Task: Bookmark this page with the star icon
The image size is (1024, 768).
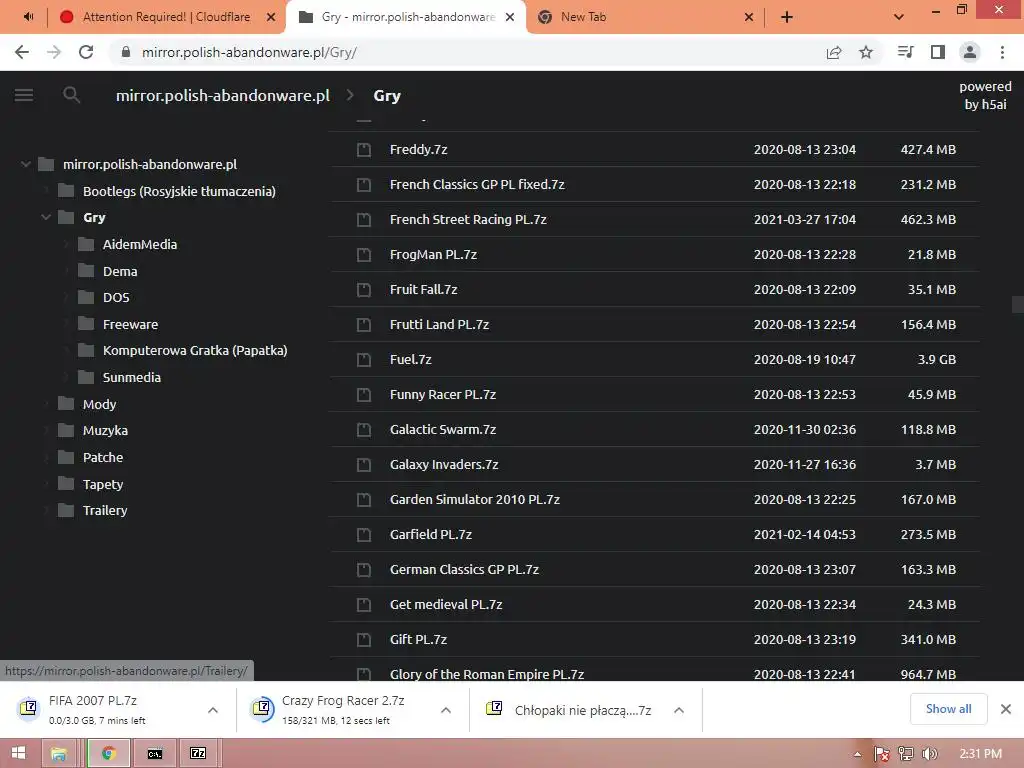Action: [x=866, y=52]
